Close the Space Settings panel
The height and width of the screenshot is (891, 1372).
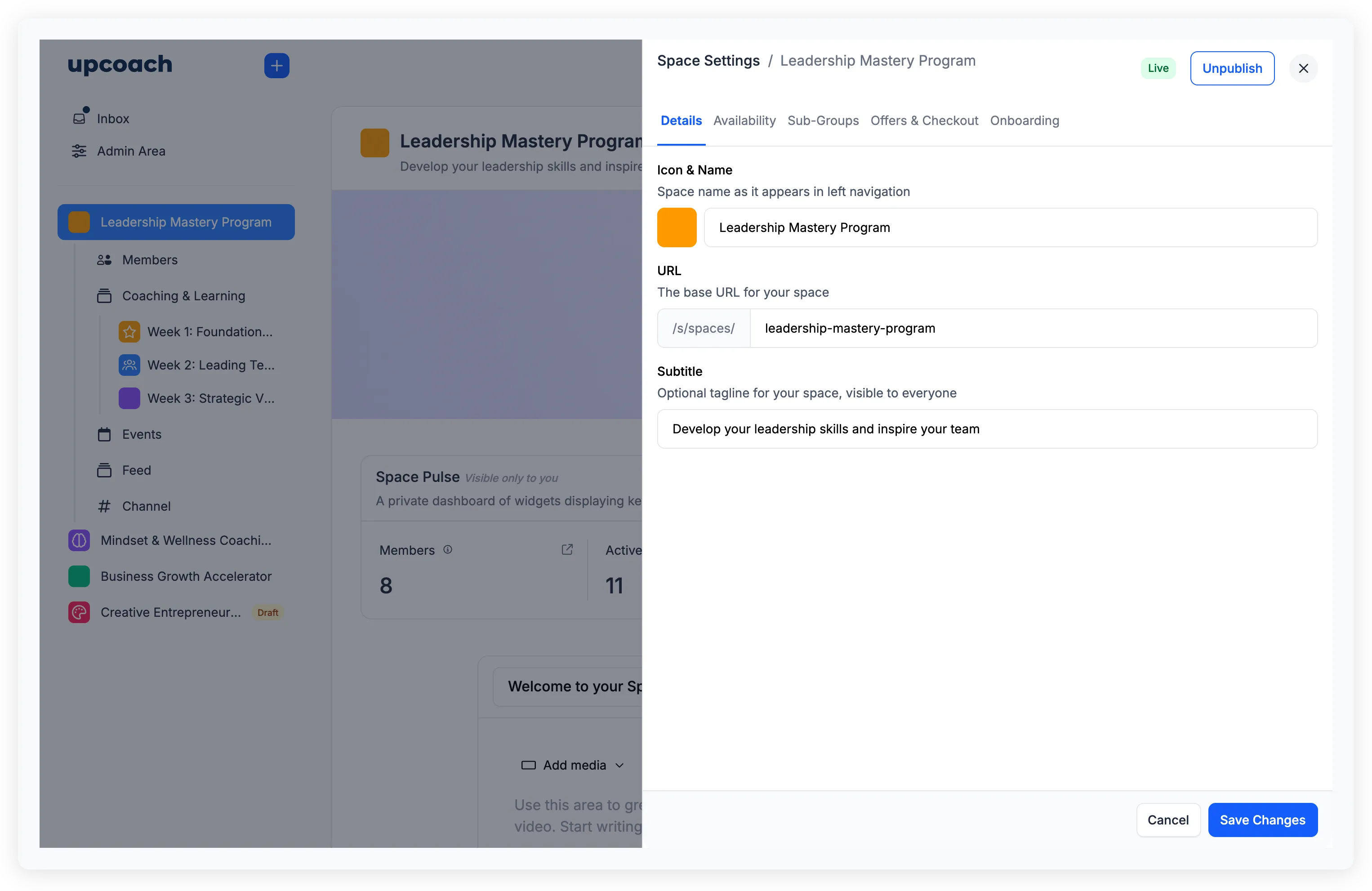1303,69
